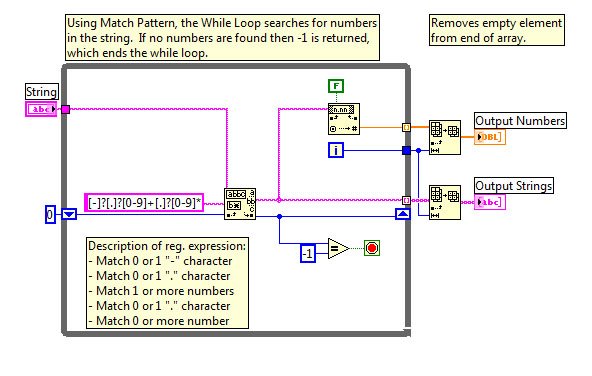Click the False boolean constant
The height and width of the screenshot is (376, 592).
(x=336, y=86)
